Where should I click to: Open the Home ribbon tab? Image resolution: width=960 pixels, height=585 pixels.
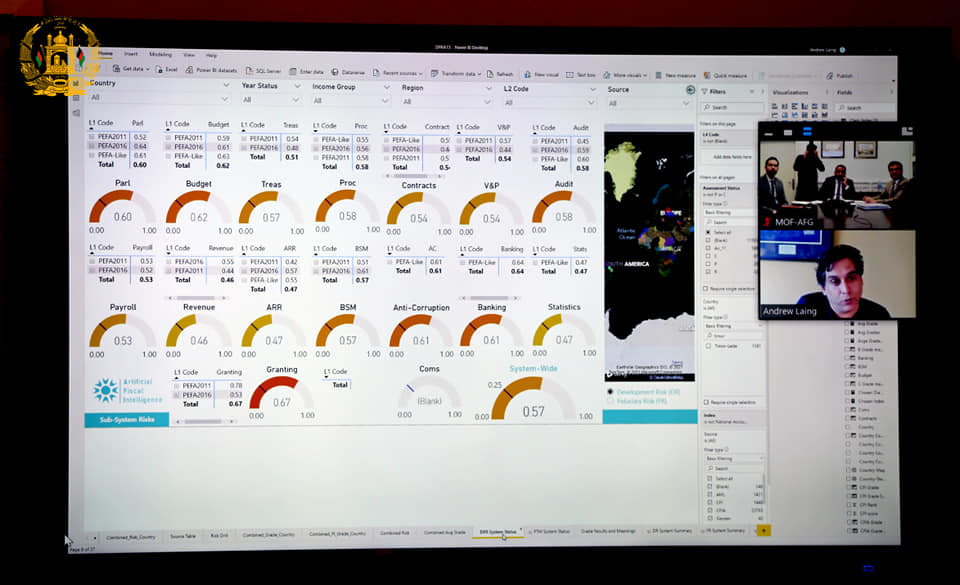pos(105,53)
